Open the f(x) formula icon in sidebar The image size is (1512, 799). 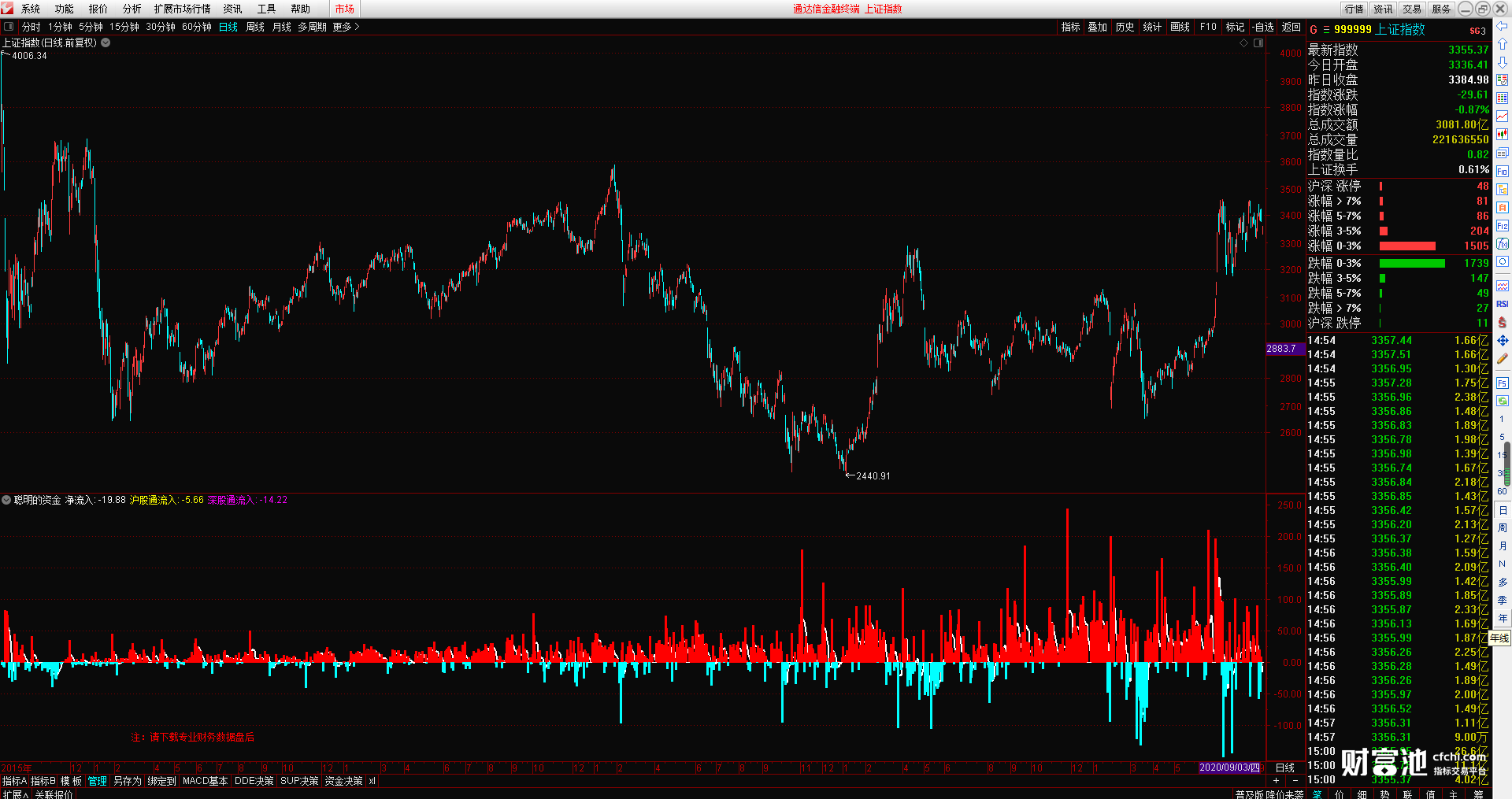pos(1503,244)
